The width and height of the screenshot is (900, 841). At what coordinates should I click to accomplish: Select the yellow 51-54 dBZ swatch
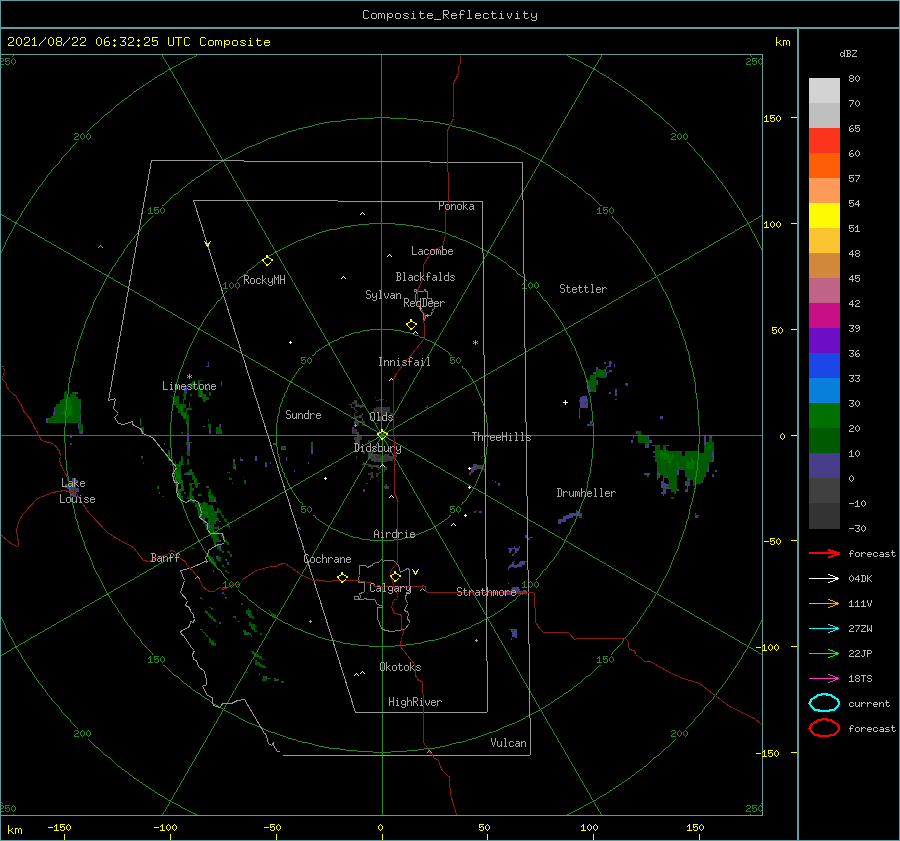[x=824, y=216]
